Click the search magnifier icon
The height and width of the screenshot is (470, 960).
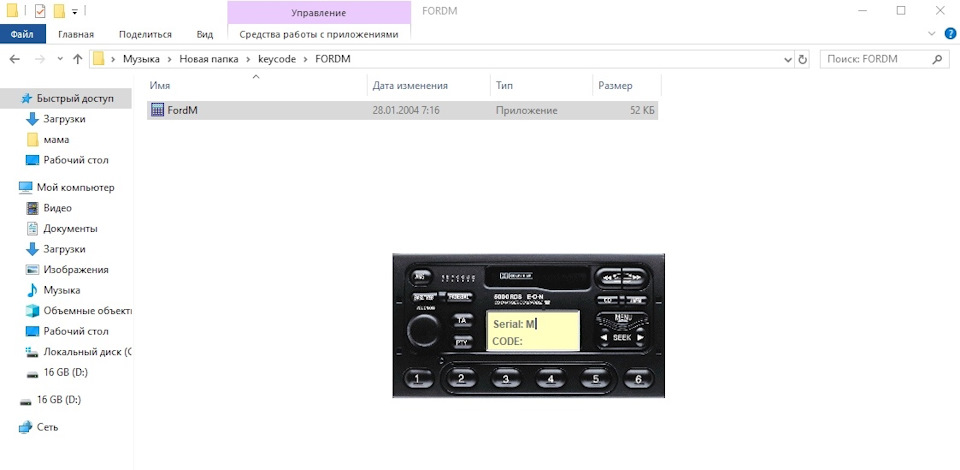pyautogui.click(x=936, y=59)
